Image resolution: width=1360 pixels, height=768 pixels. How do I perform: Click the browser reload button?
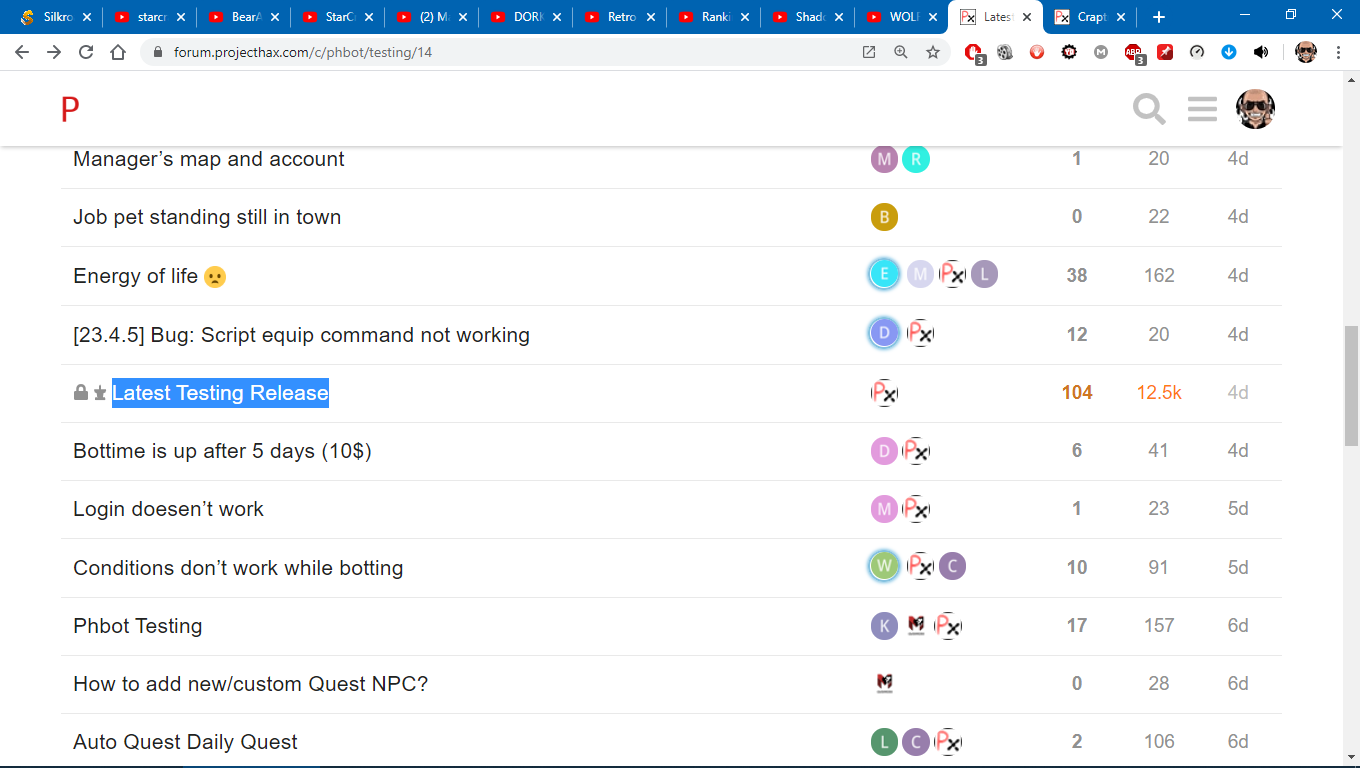coord(86,53)
